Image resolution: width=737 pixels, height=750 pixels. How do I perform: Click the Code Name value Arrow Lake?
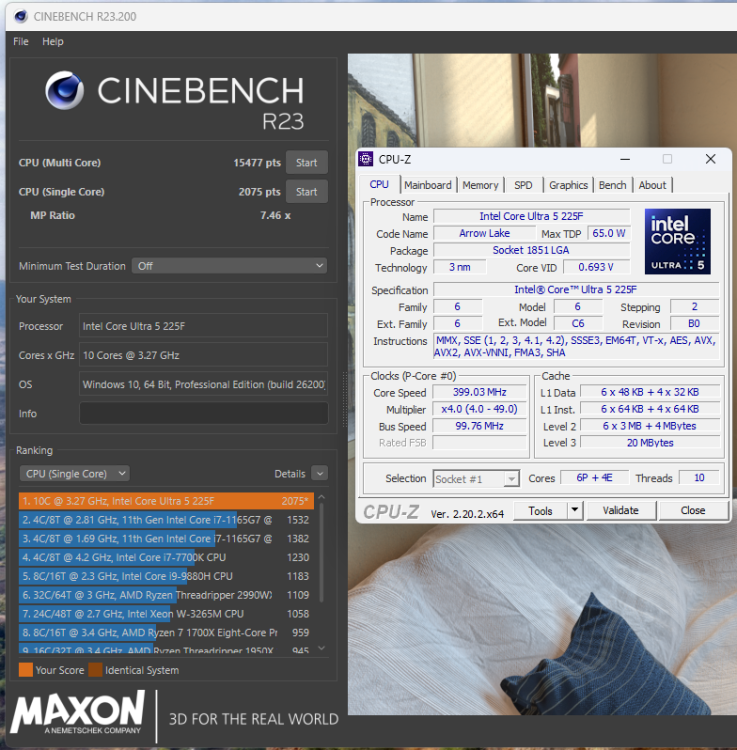tap(484, 233)
